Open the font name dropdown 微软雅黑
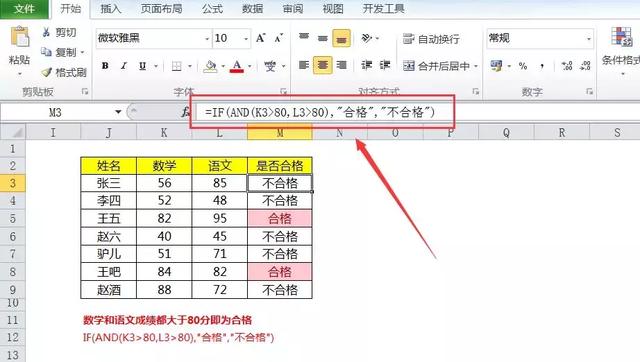This screenshot has height=362, width=640. tap(207, 39)
